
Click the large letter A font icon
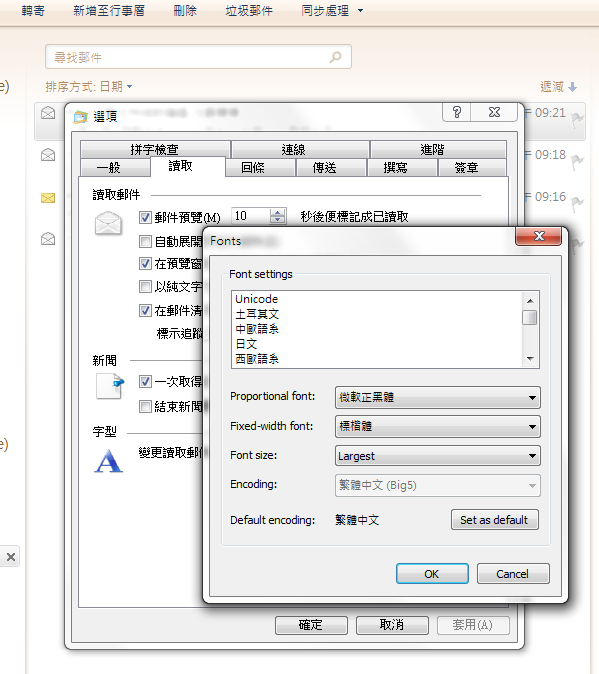pyautogui.click(x=109, y=461)
